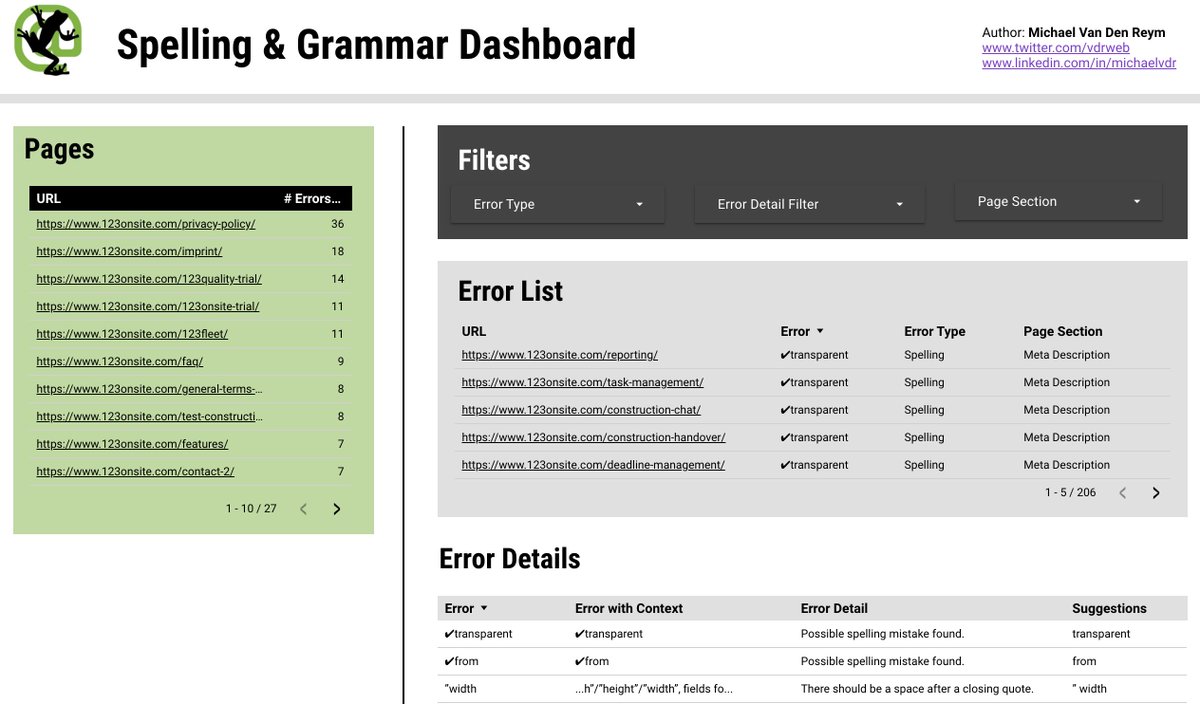The height and width of the screenshot is (704, 1200).
Task: Sort Error List by Error Type header
Action: 935,331
